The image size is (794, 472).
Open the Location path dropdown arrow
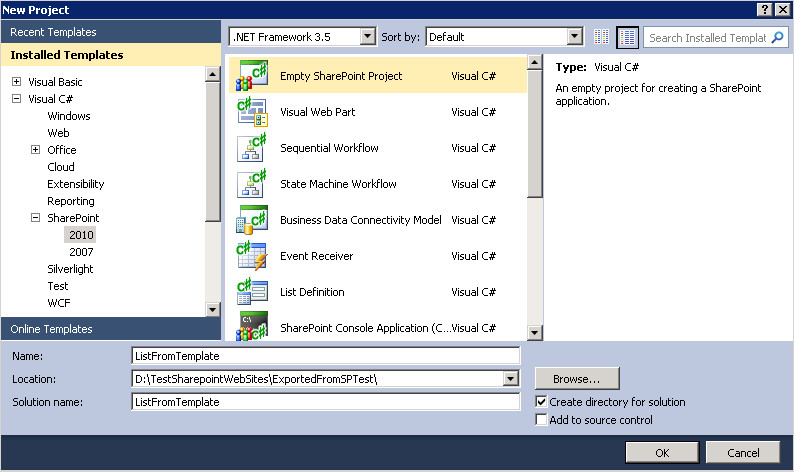point(511,378)
